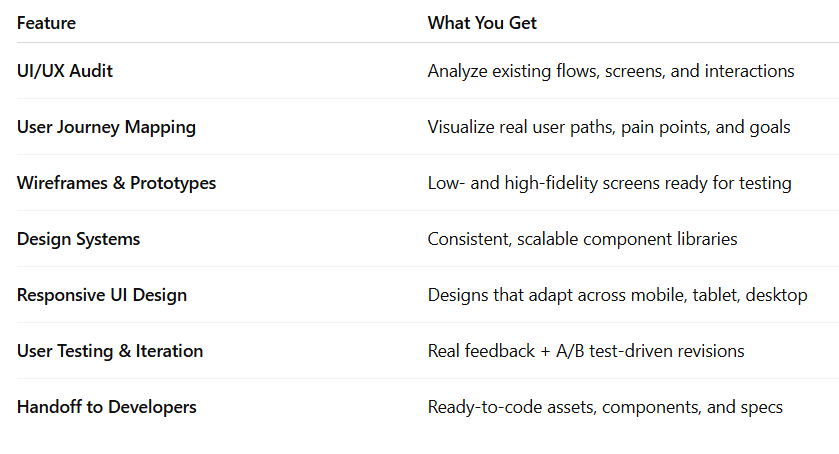839x454 pixels.
Task: Click the word "Prototypes" in the table
Action: [x=174, y=183]
